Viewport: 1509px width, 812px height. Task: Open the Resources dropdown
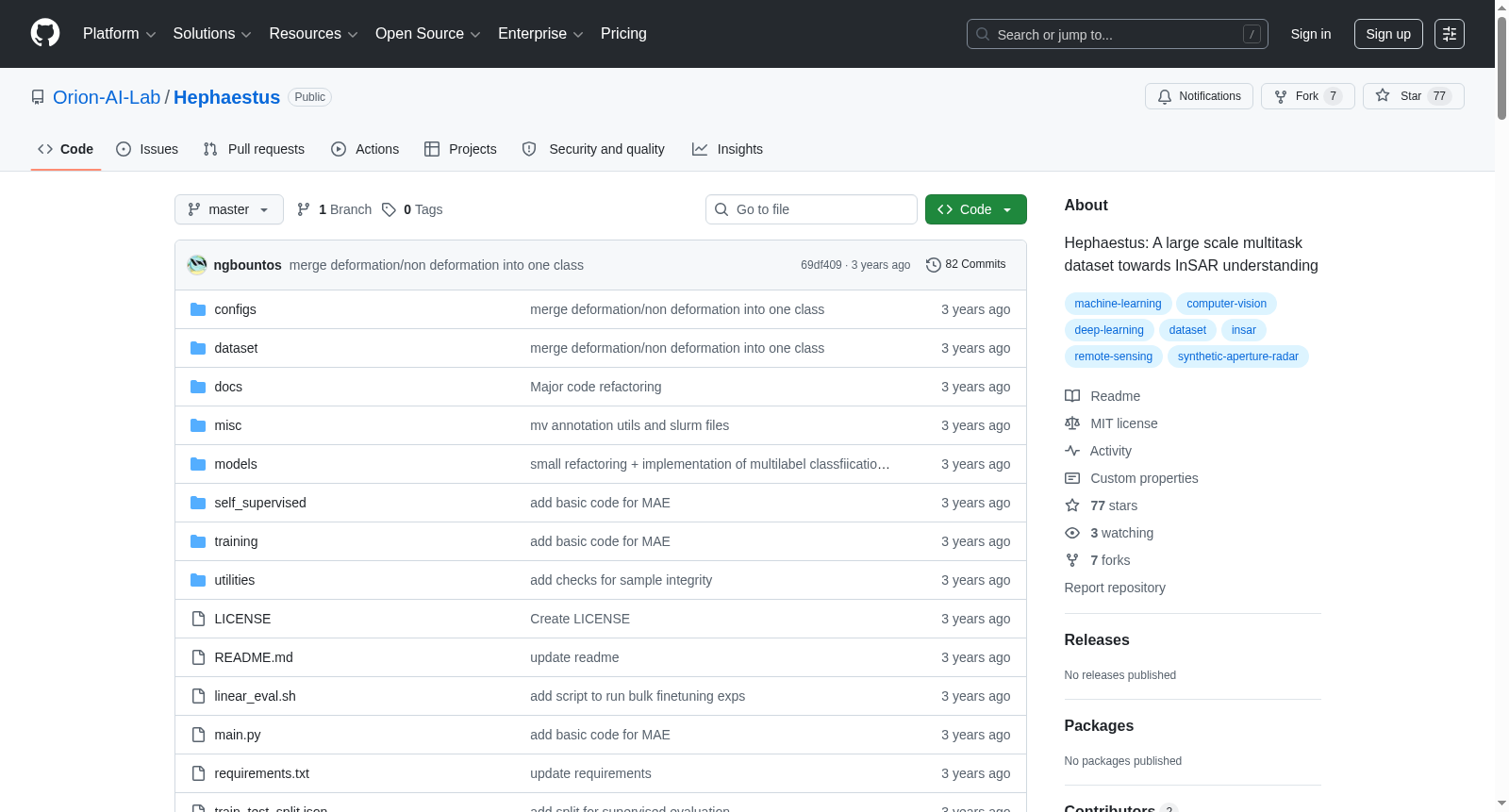coord(313,34)
